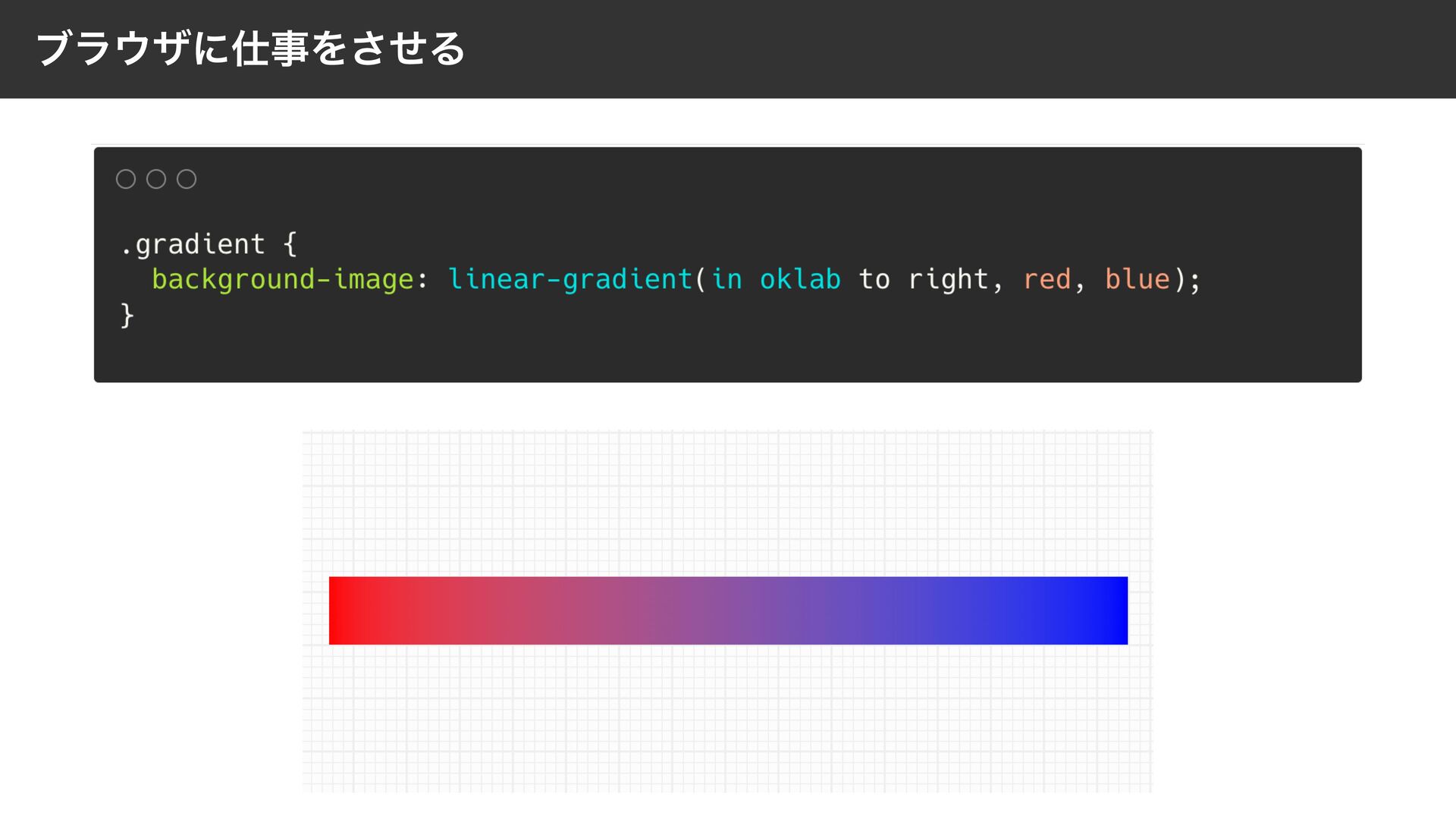This screenshot has width=1456, height=819.
Task: Click the third circle in code window
Action: point(187,179)
